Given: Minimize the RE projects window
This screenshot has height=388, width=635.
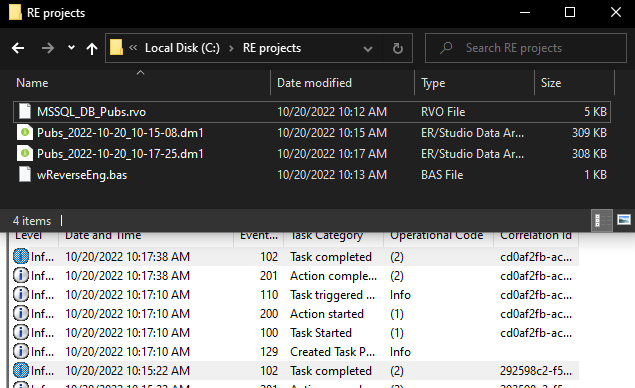Looking at the screenshot, I should pyautogui.click(x=525, y=12).
